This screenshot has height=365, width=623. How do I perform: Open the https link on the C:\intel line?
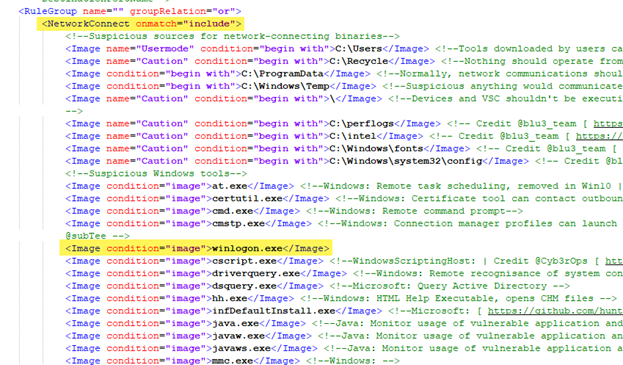pyautogui.click(x=600, y=136)
